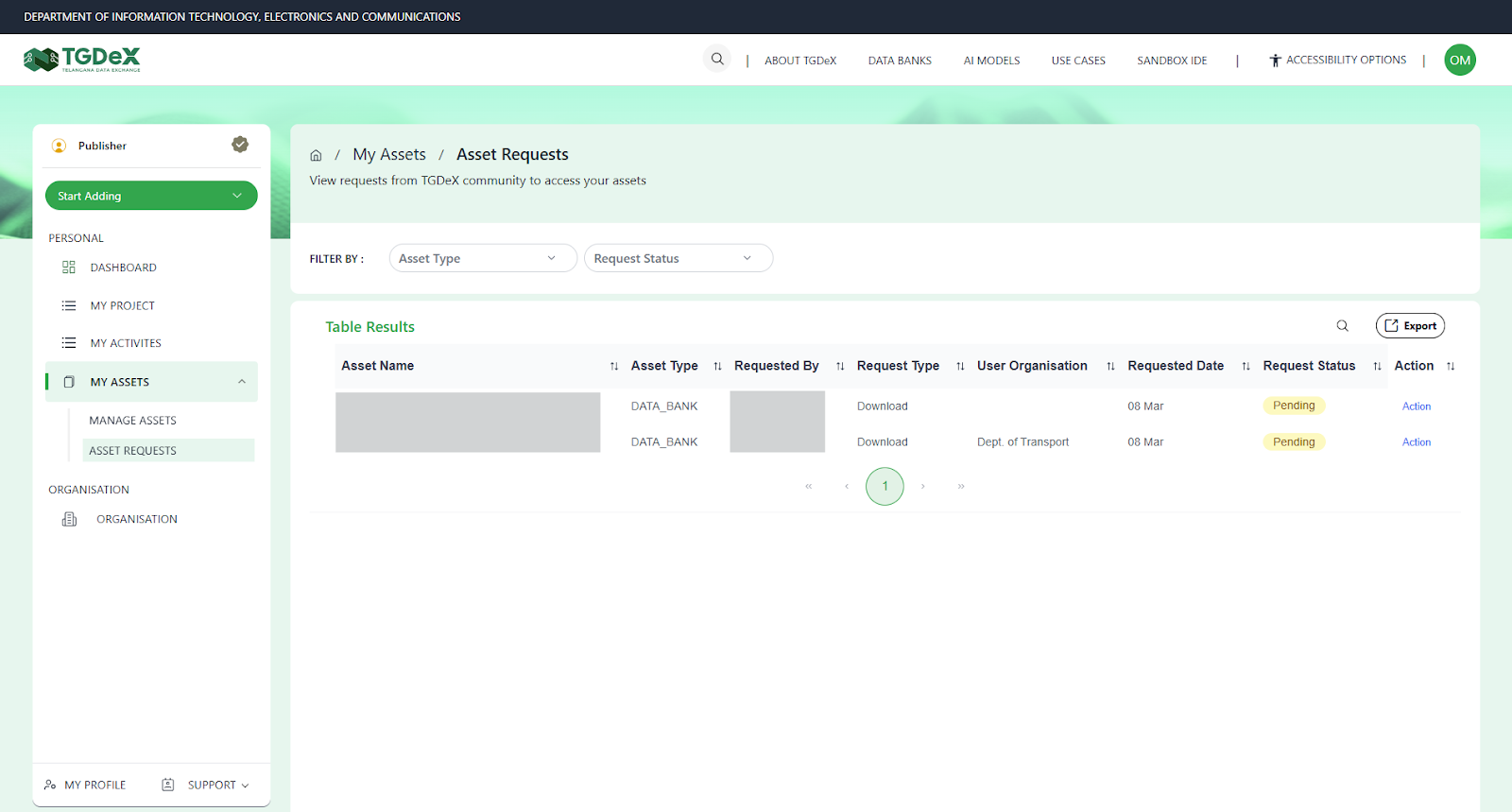Click the table search icon
The width and height of the screenshot is (1512, 812).
click(x=1342, y=326)
